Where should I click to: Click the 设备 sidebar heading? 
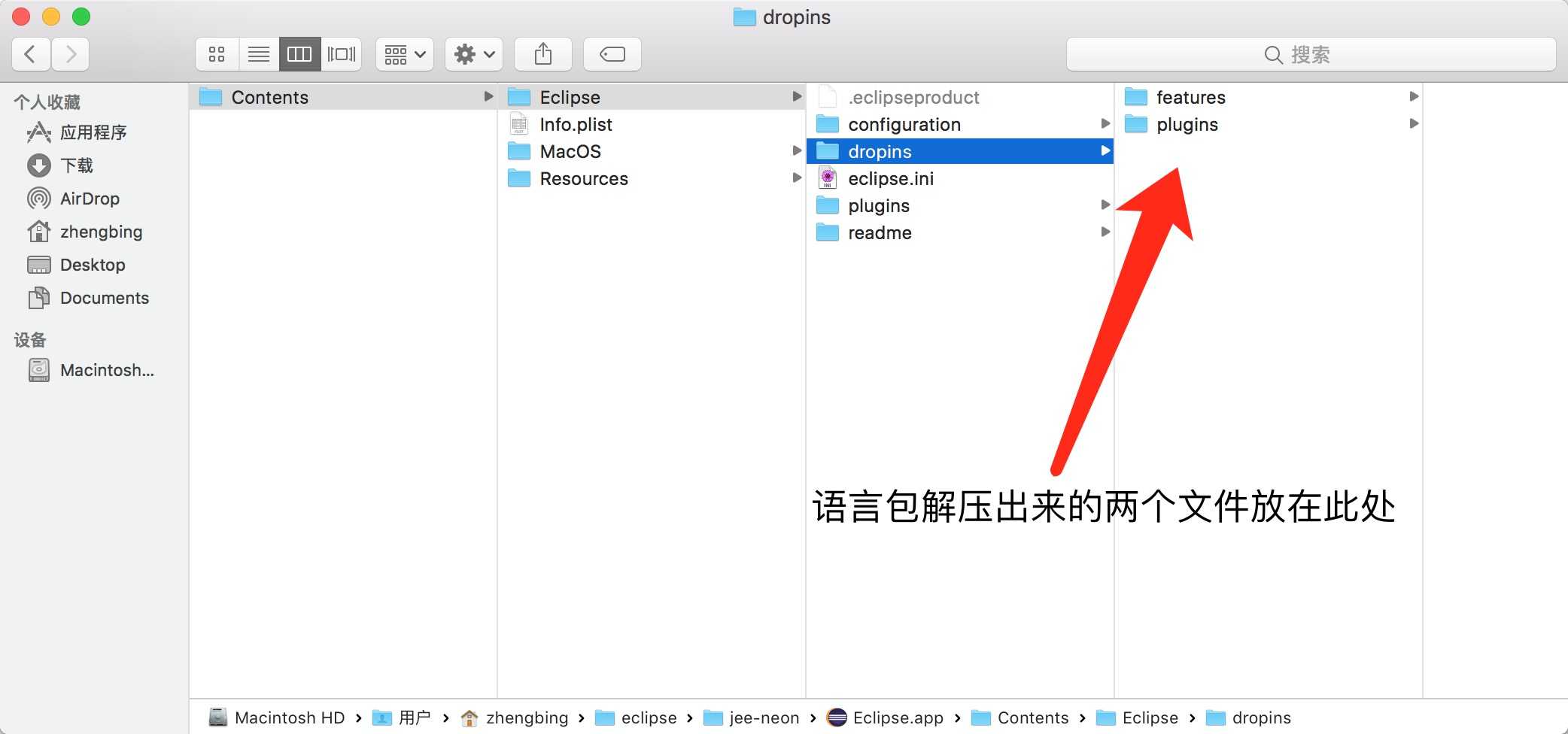coord(30,340)
